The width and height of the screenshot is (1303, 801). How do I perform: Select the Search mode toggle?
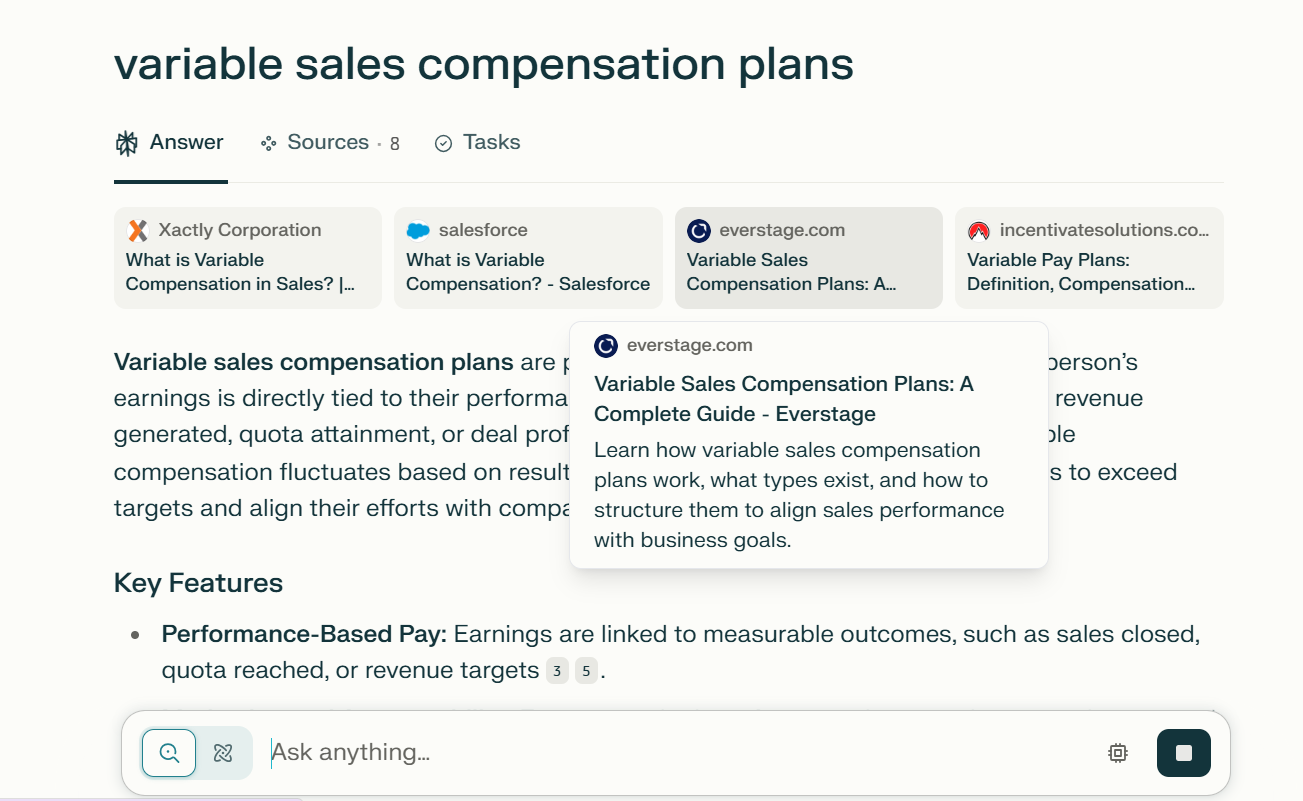tap(169, 753)
